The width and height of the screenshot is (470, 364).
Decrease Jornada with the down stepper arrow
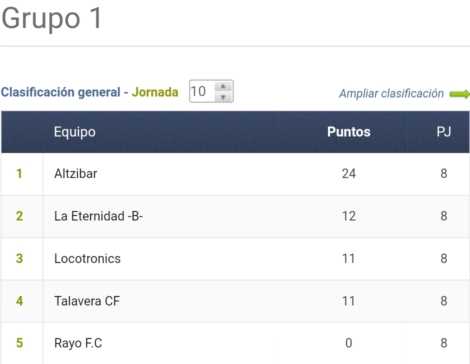[x=223, y=97]
